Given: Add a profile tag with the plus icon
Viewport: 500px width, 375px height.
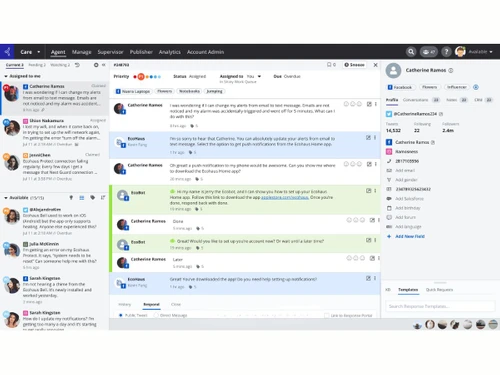Looking at the screenshot, I should 476,87.
